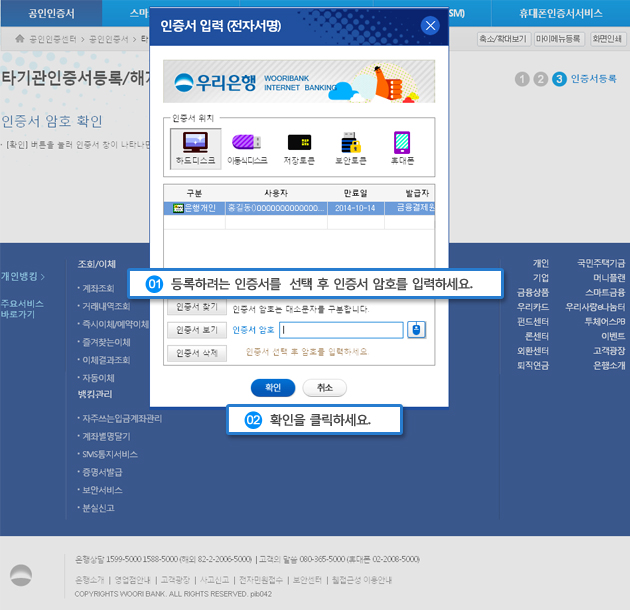This screenshot has height=610, width=630.
Task: Open the 자주쓰는입금계좌관리 link
Action: 122,419
